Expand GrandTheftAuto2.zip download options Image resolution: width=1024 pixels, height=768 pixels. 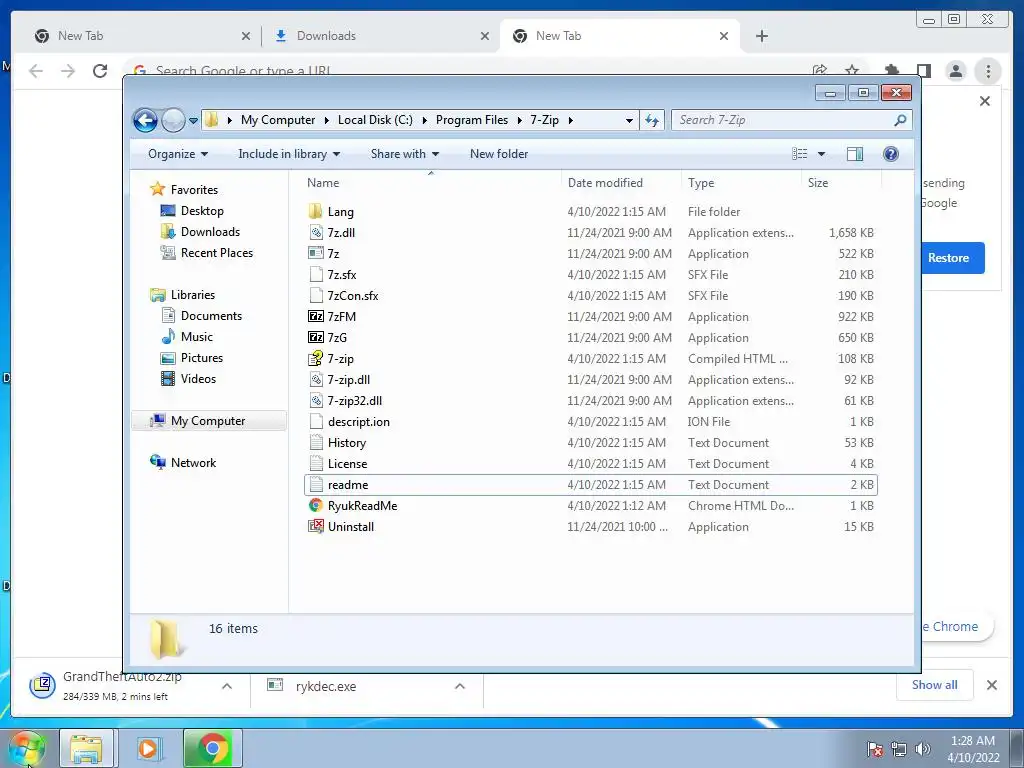(x=227, y=686)
